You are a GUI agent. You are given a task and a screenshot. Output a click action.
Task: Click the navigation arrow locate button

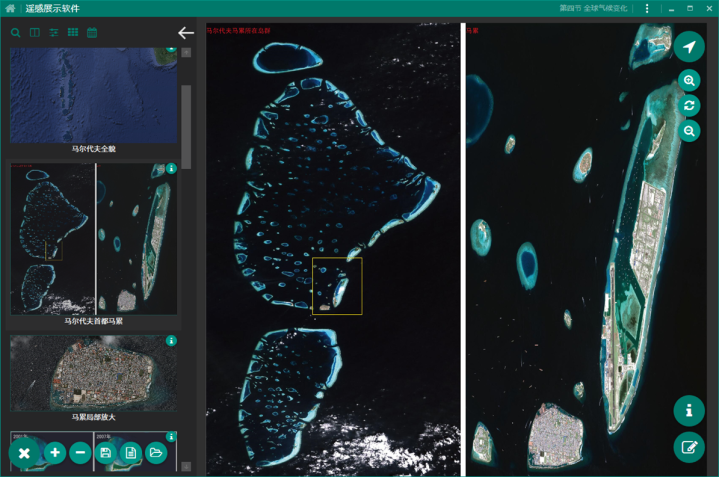coord(689,47)
